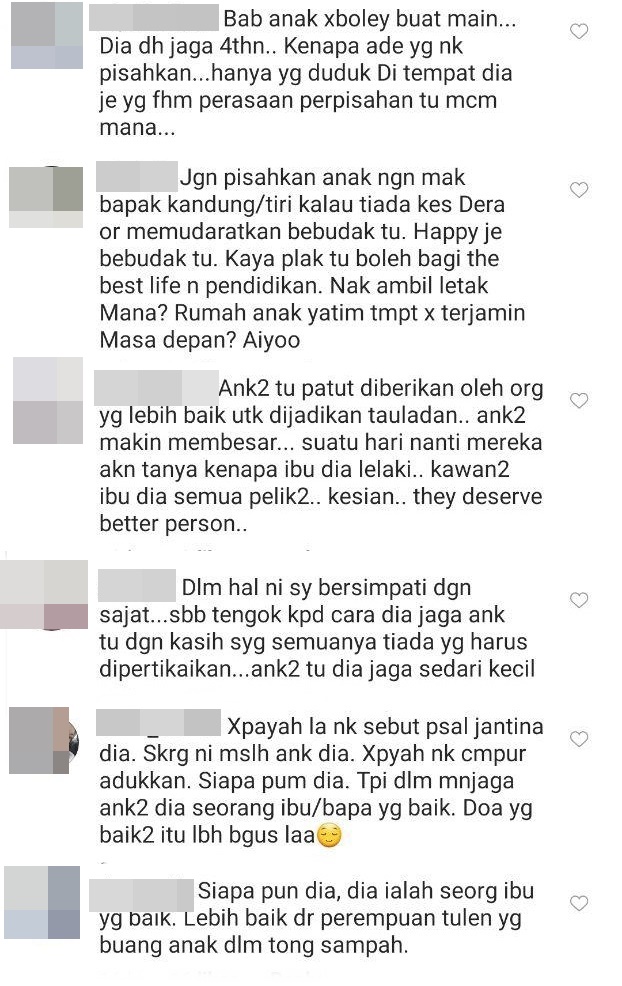Open blurred username before "Jgn pisahkan anak"

[137, 177]
